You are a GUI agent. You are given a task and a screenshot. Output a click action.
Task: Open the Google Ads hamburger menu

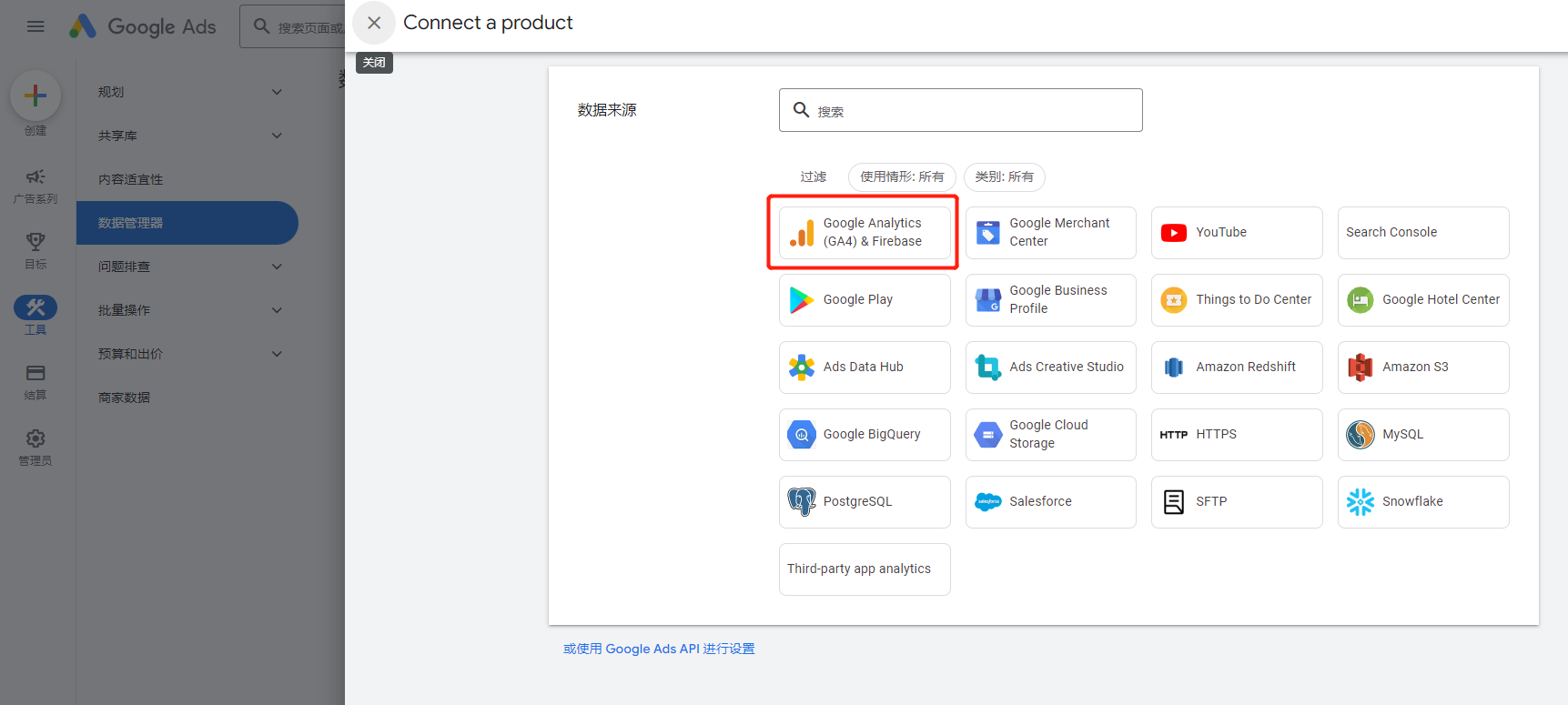(x=35, y=26)
